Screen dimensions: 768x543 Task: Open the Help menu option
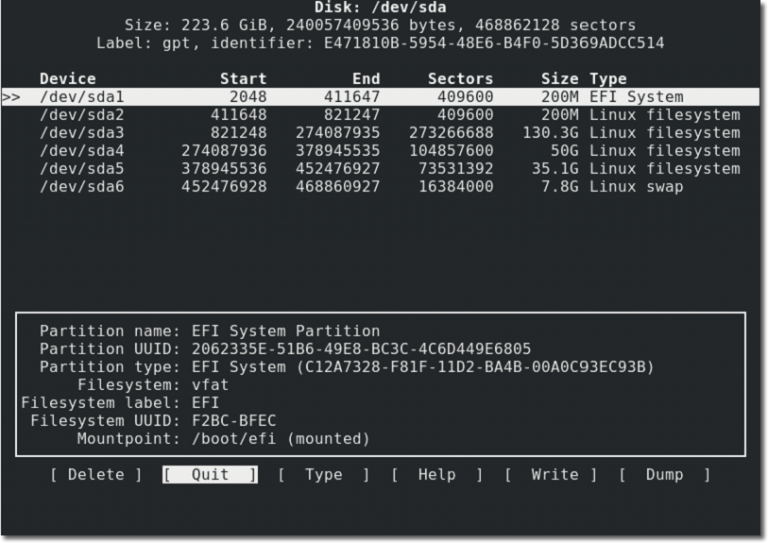(x=436, y=474)
